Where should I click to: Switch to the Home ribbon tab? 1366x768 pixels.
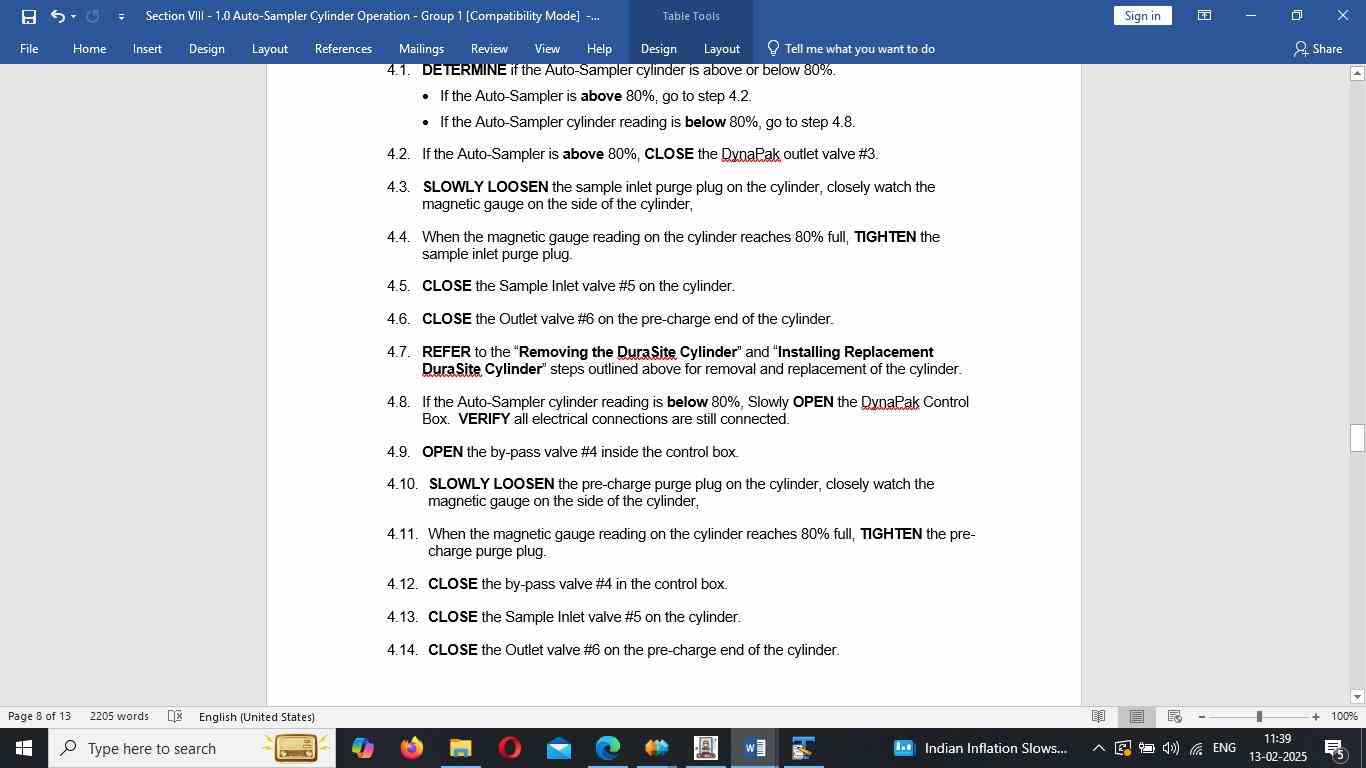[x=89, y=48]
